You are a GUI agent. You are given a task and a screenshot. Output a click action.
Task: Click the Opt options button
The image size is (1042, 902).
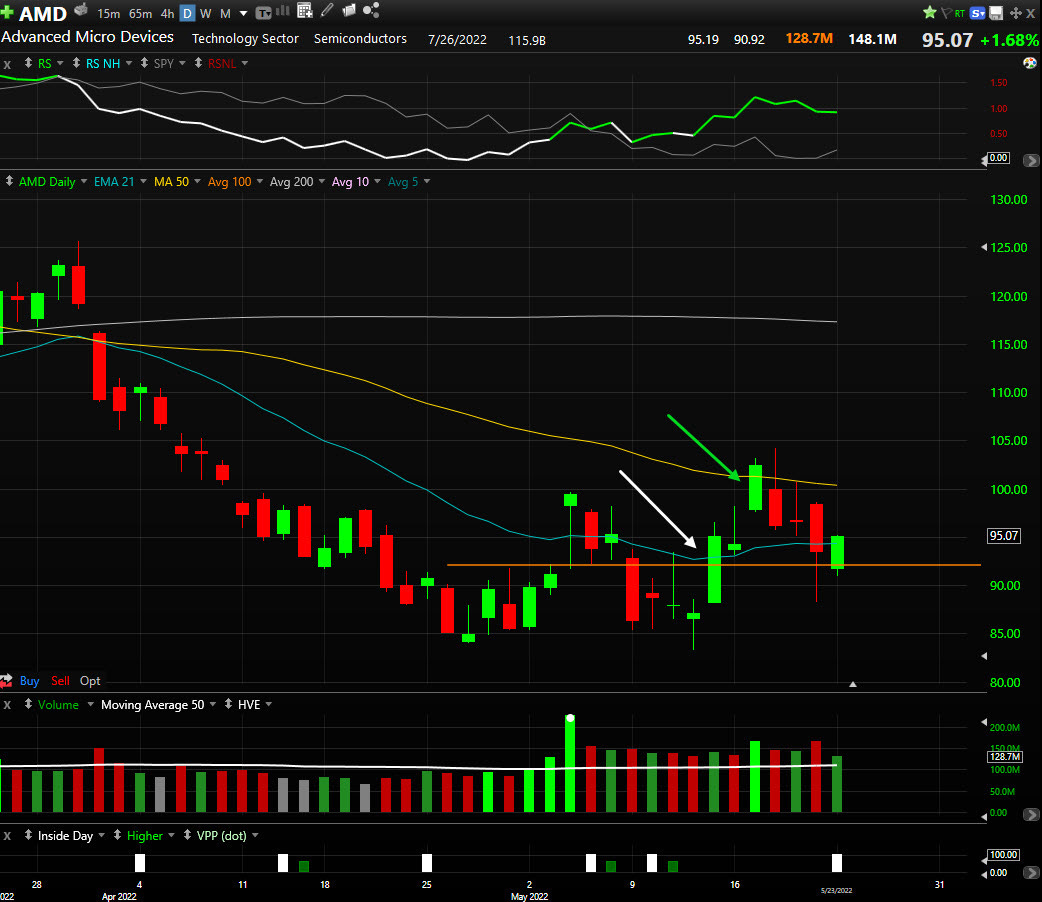(90, 681)
